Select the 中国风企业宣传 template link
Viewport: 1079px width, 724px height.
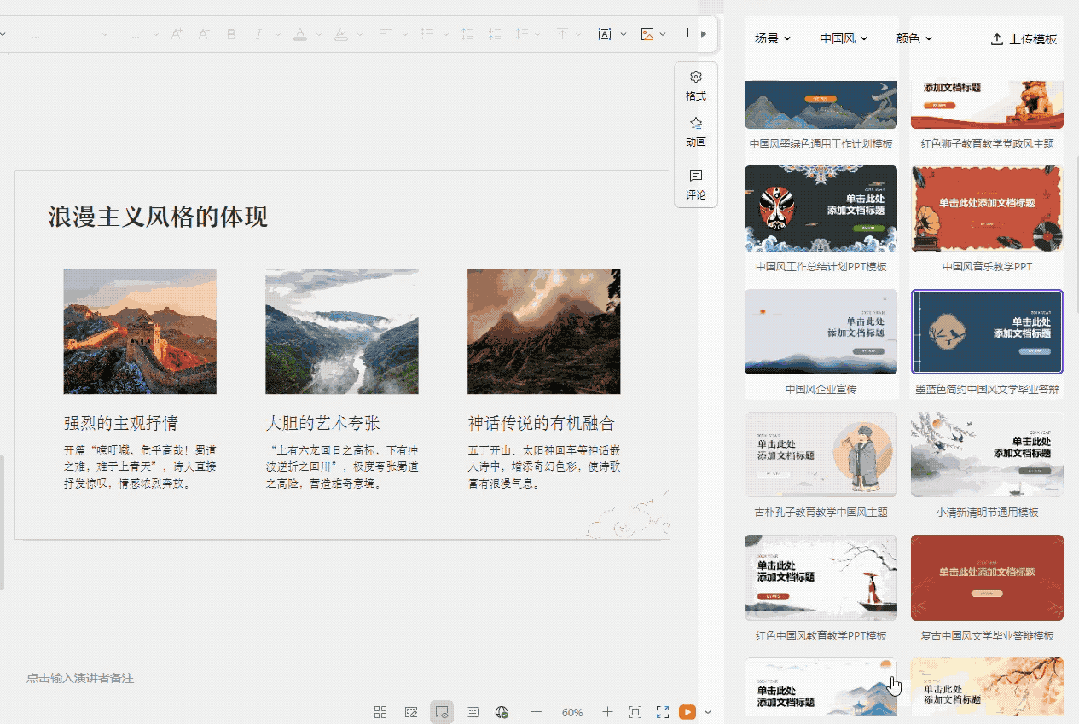click(x=820, y=388)
